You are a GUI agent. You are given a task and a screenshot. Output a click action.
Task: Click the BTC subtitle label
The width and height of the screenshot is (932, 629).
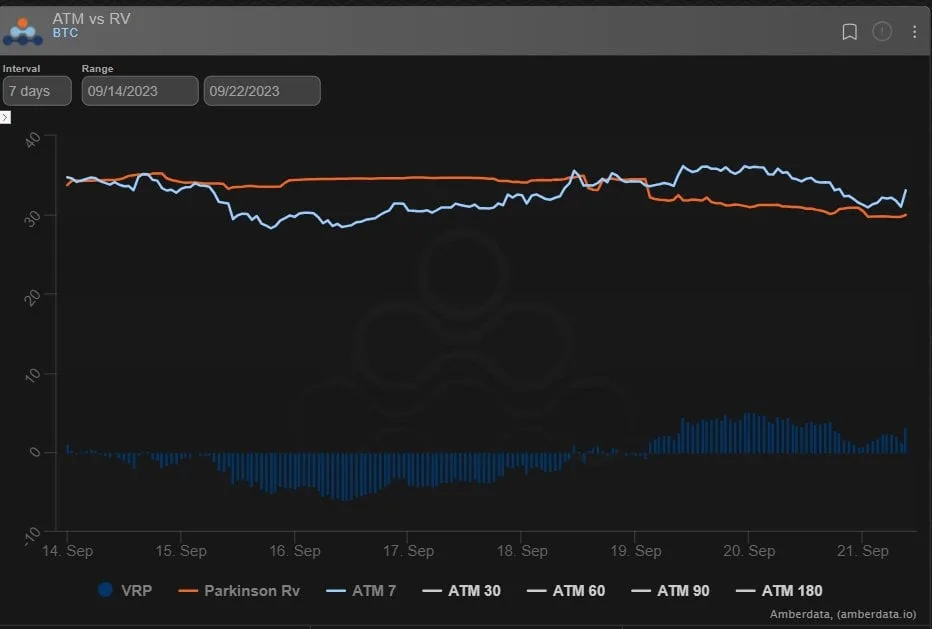(65, 33)
